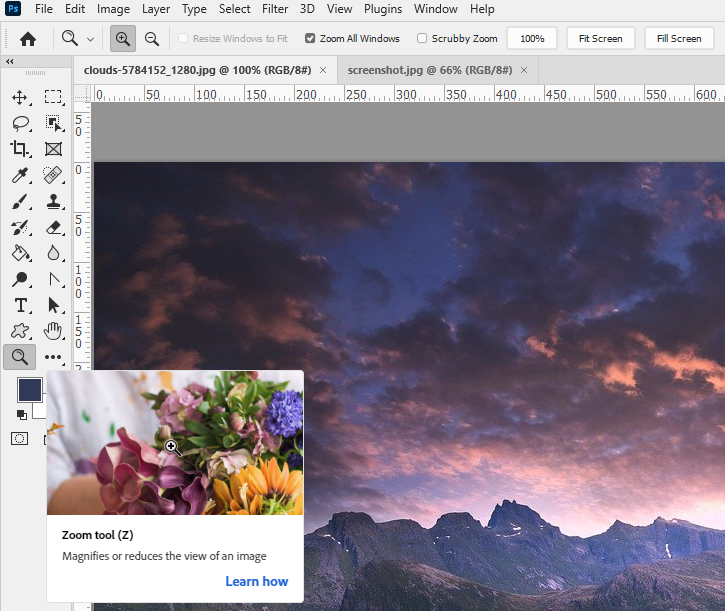Click the ruler origin corner box

click(x=82, y=93)
